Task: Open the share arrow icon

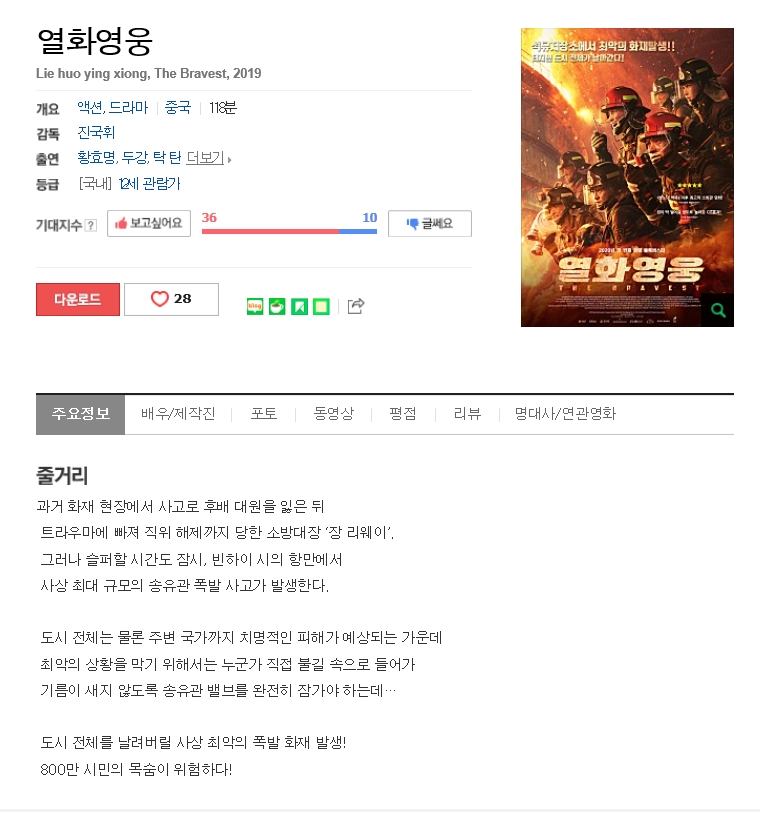Action: coord(356,306)
